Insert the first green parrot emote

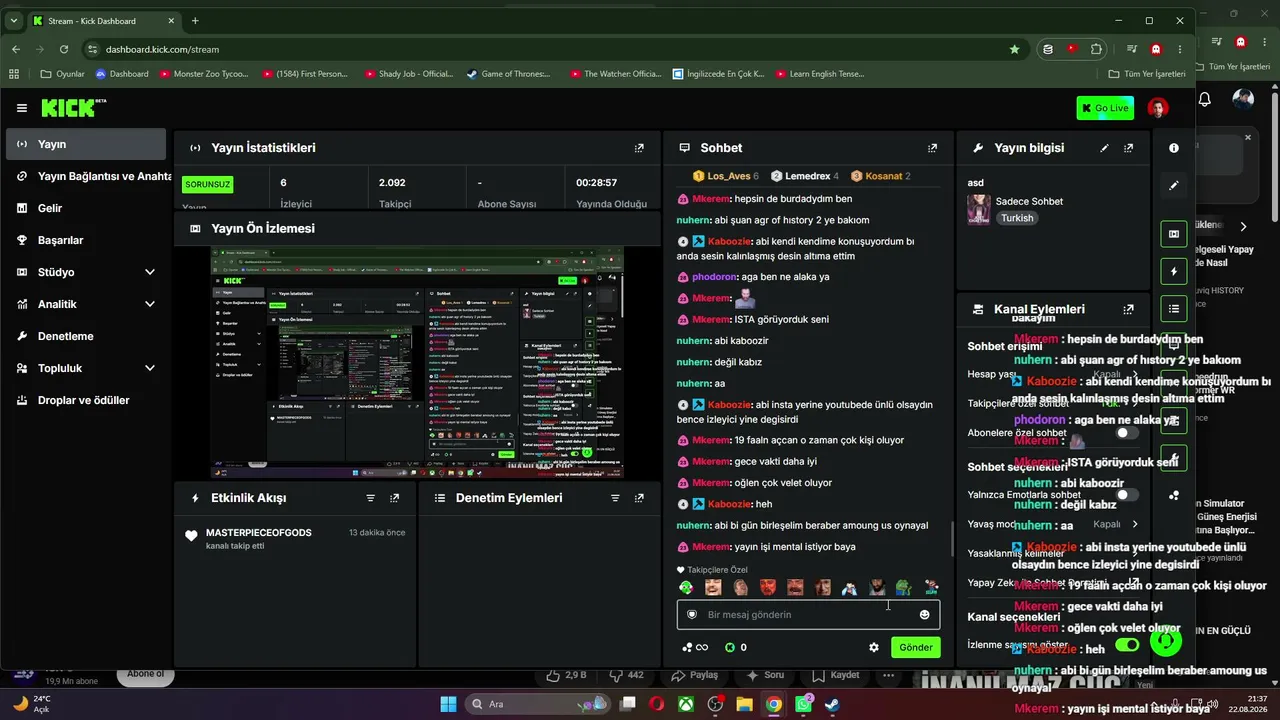coord(686,587)
